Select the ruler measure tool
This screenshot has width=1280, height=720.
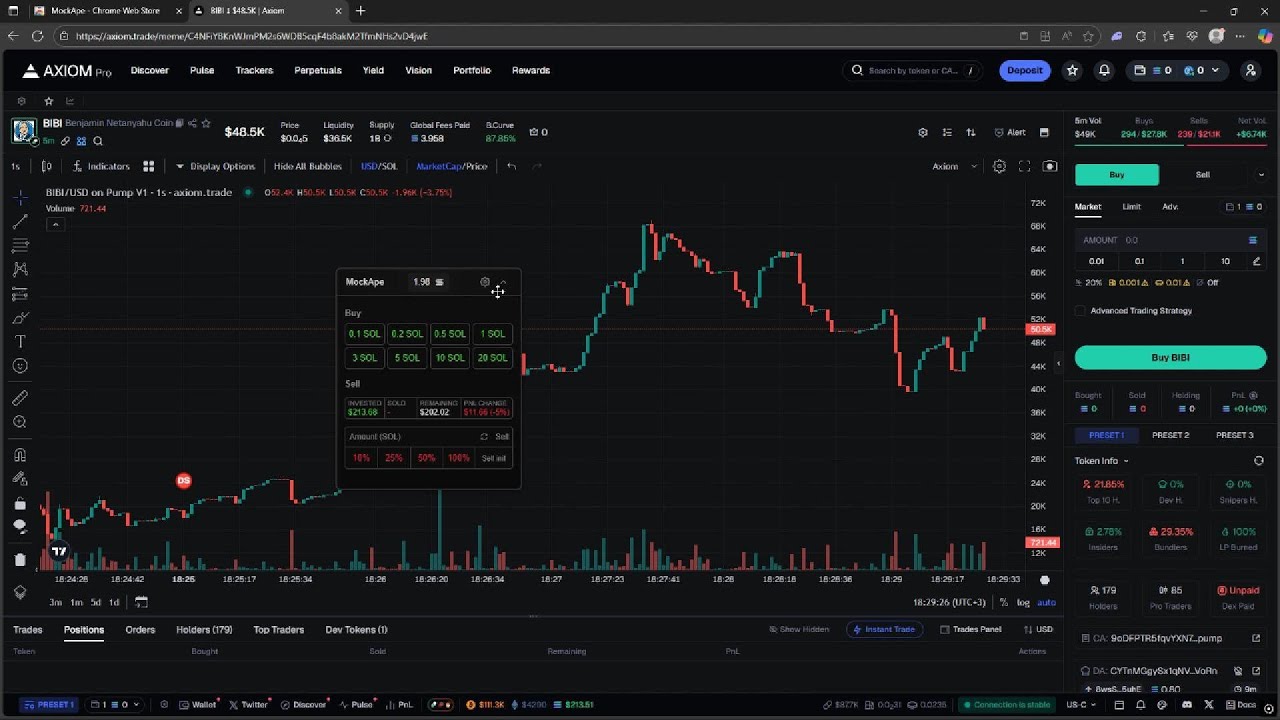pyautogui.click(x=20, y=398)
